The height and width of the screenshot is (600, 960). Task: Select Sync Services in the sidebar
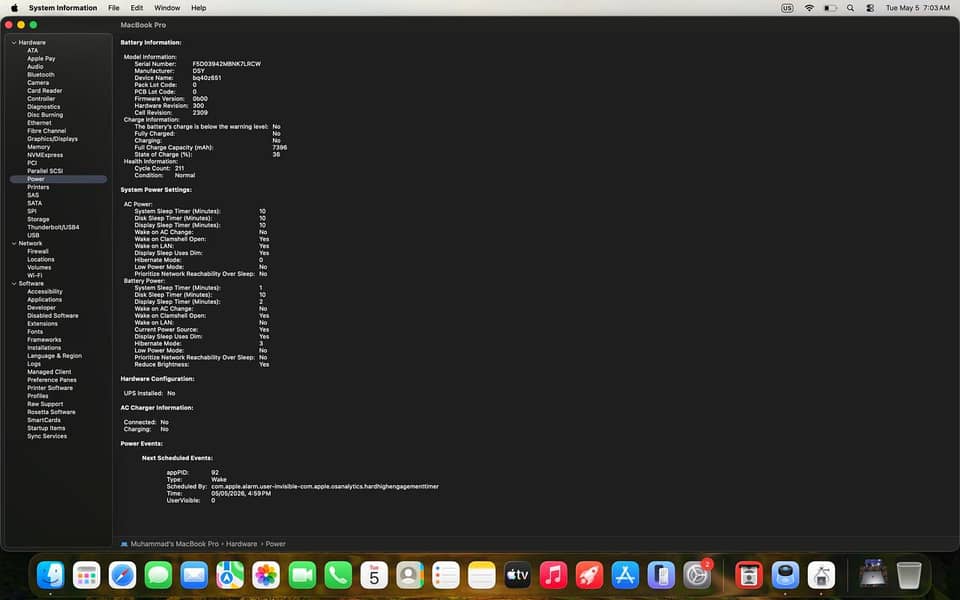pyautogui.click(x=47, y=436)
